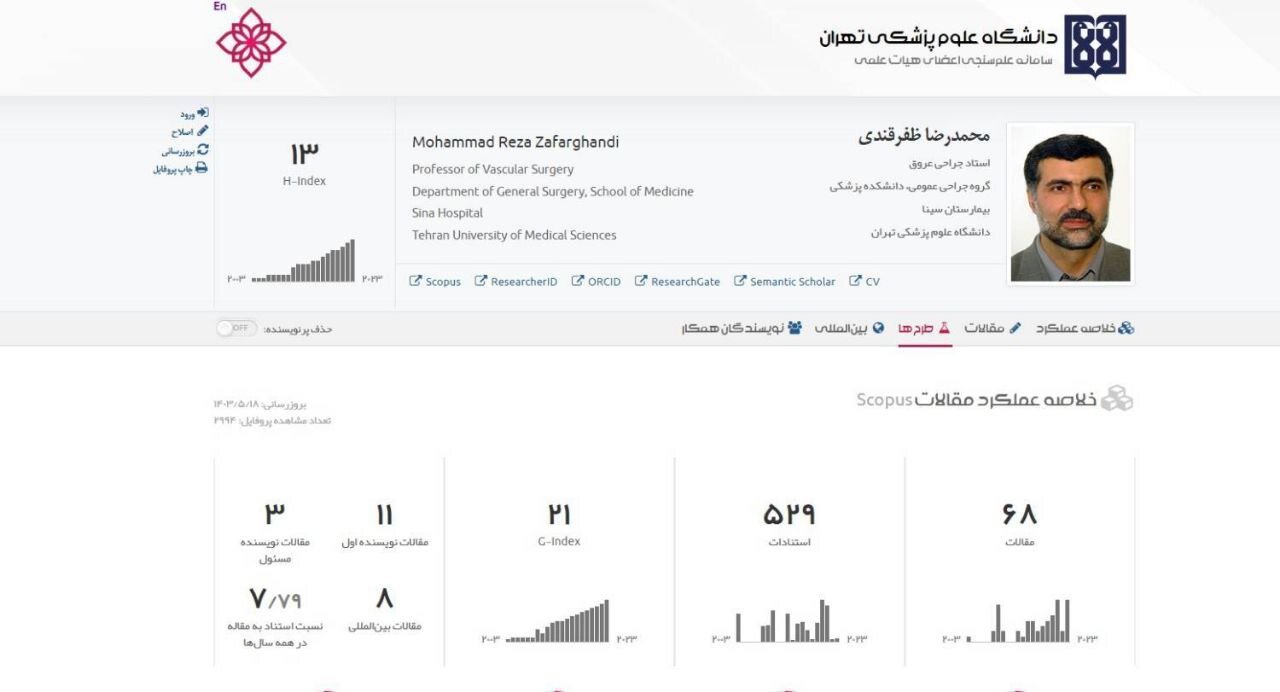Follow the Semantic Scholar link
Viewport: 1280px width, 692px height.
(792, 282)
